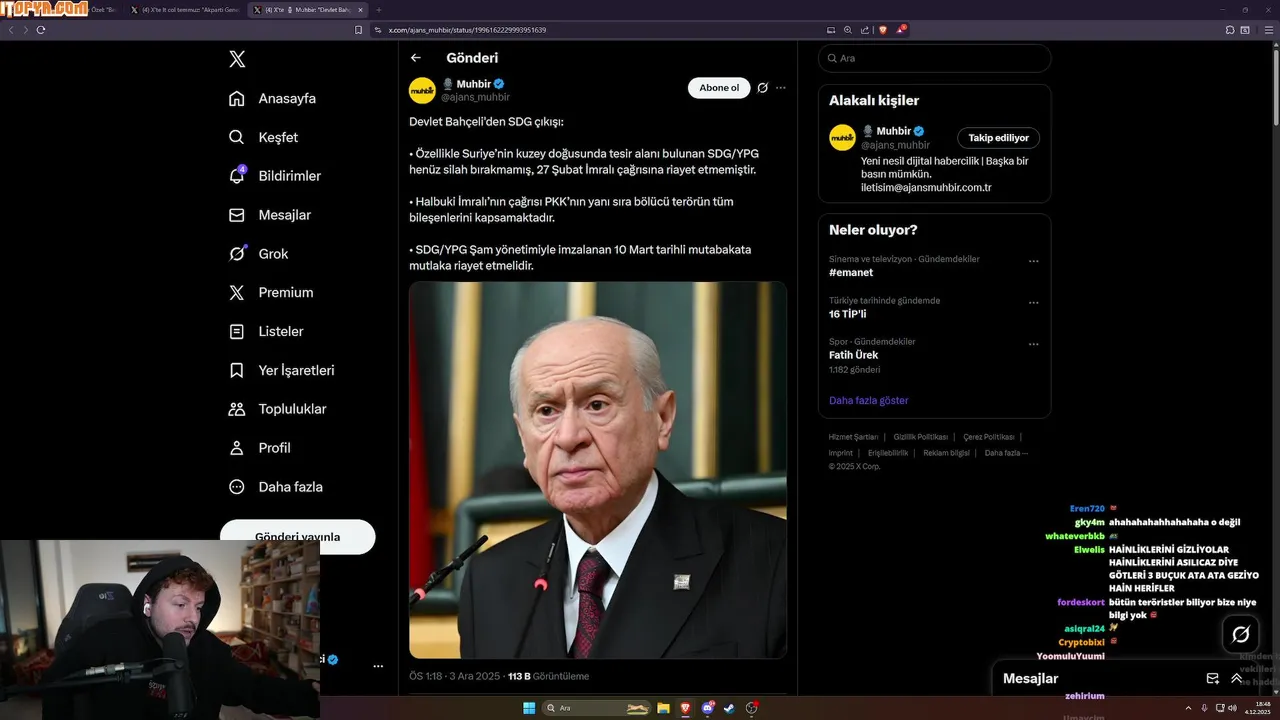Open Erişilebilirlik footer link

[x=888, y=453]
